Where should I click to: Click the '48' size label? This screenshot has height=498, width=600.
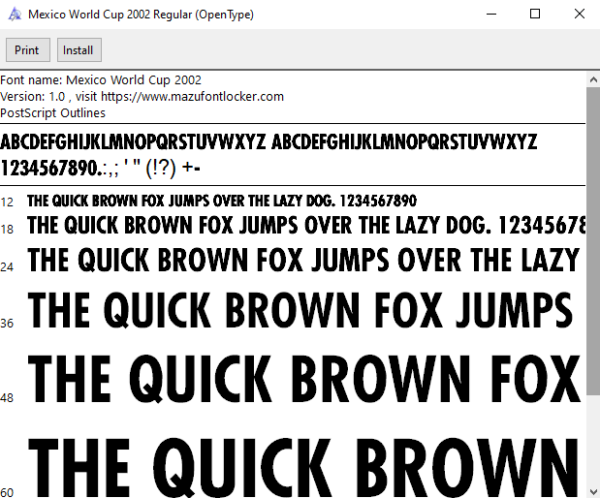pos(7,398)
